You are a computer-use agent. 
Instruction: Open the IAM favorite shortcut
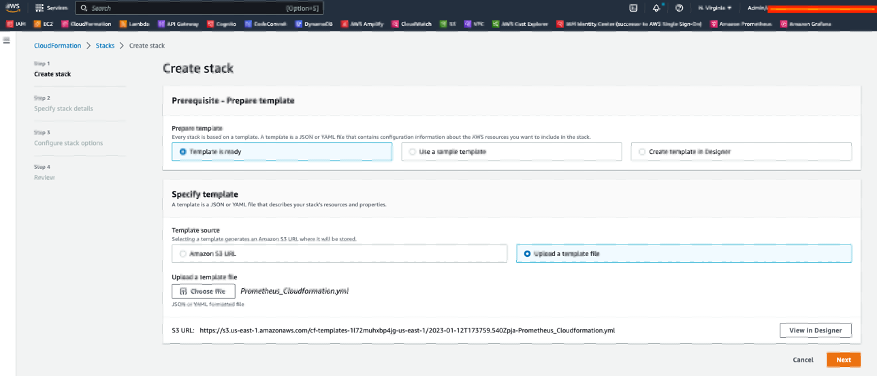(x=16, y=24)
